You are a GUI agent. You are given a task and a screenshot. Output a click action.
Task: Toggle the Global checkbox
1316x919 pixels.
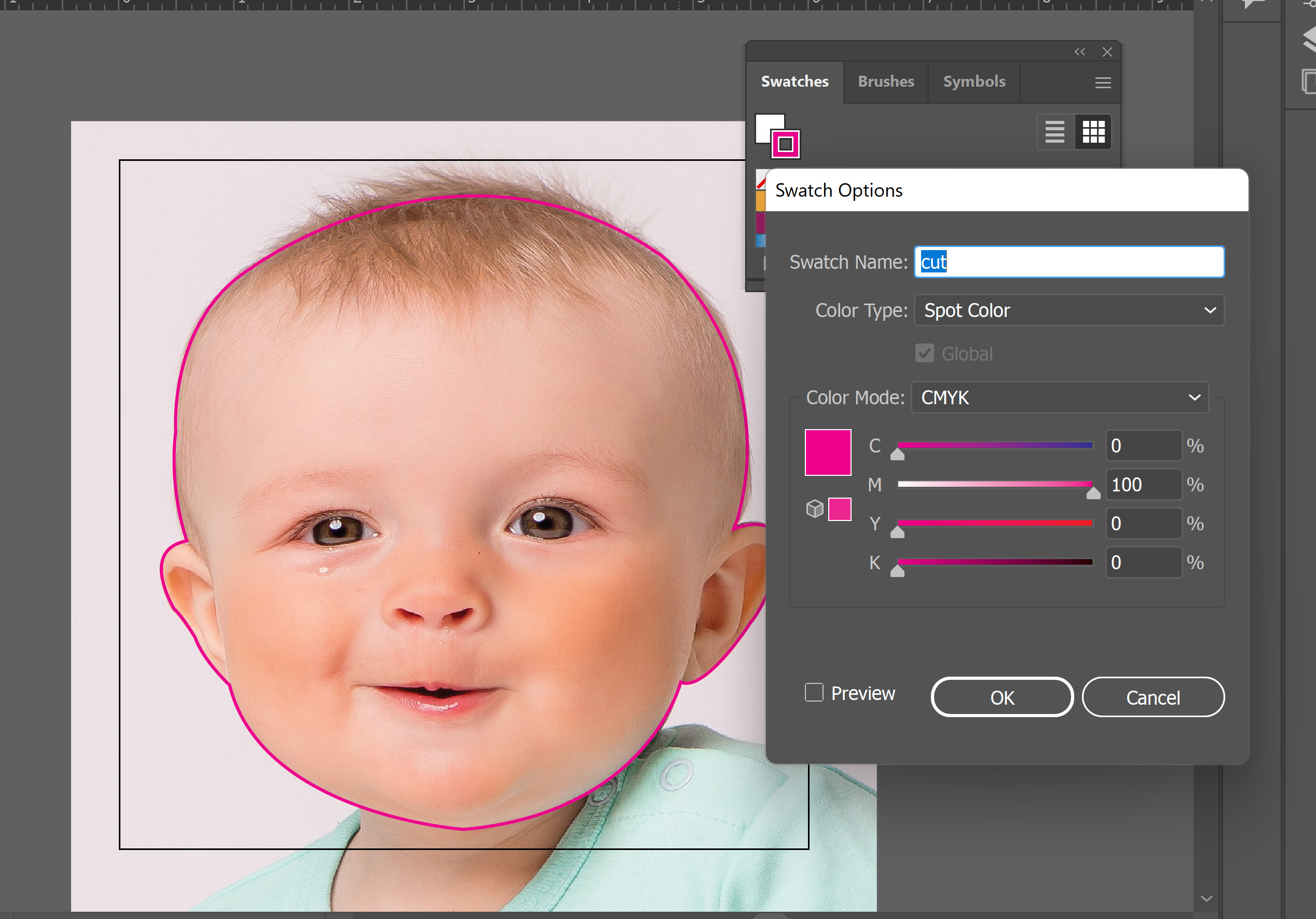click(x=925, y=353)
